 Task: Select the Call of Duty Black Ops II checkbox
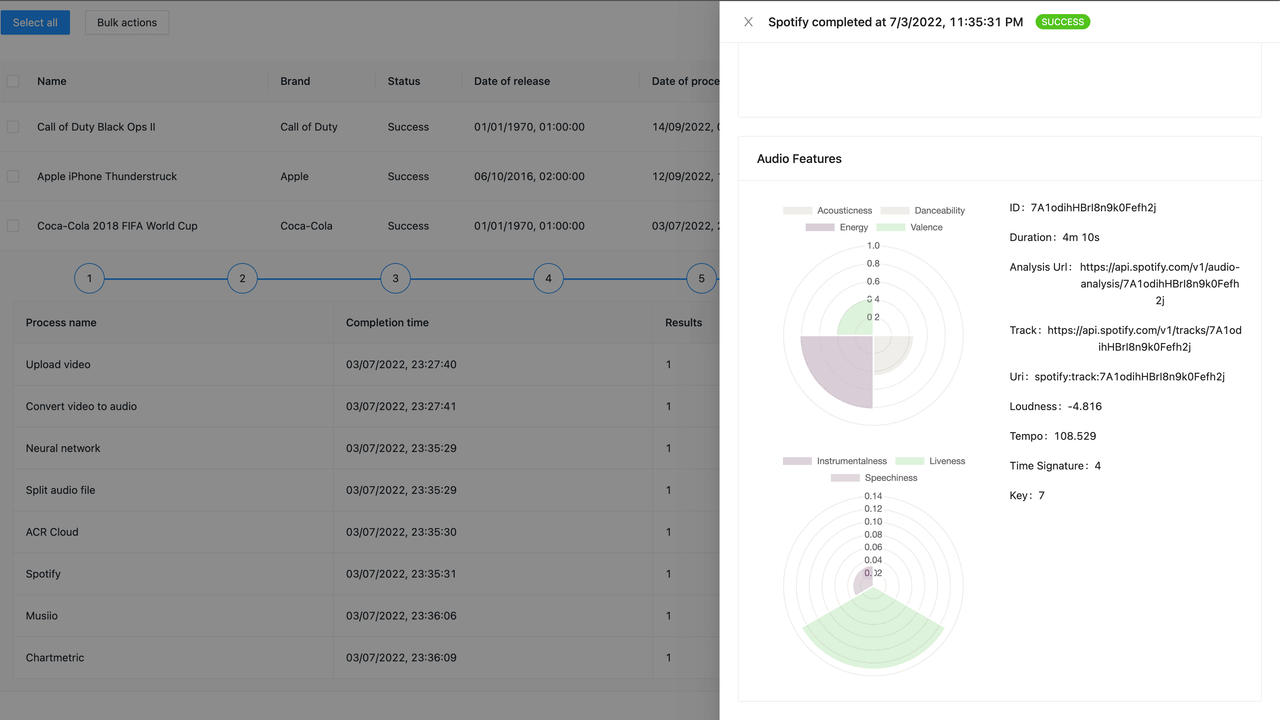13,127
